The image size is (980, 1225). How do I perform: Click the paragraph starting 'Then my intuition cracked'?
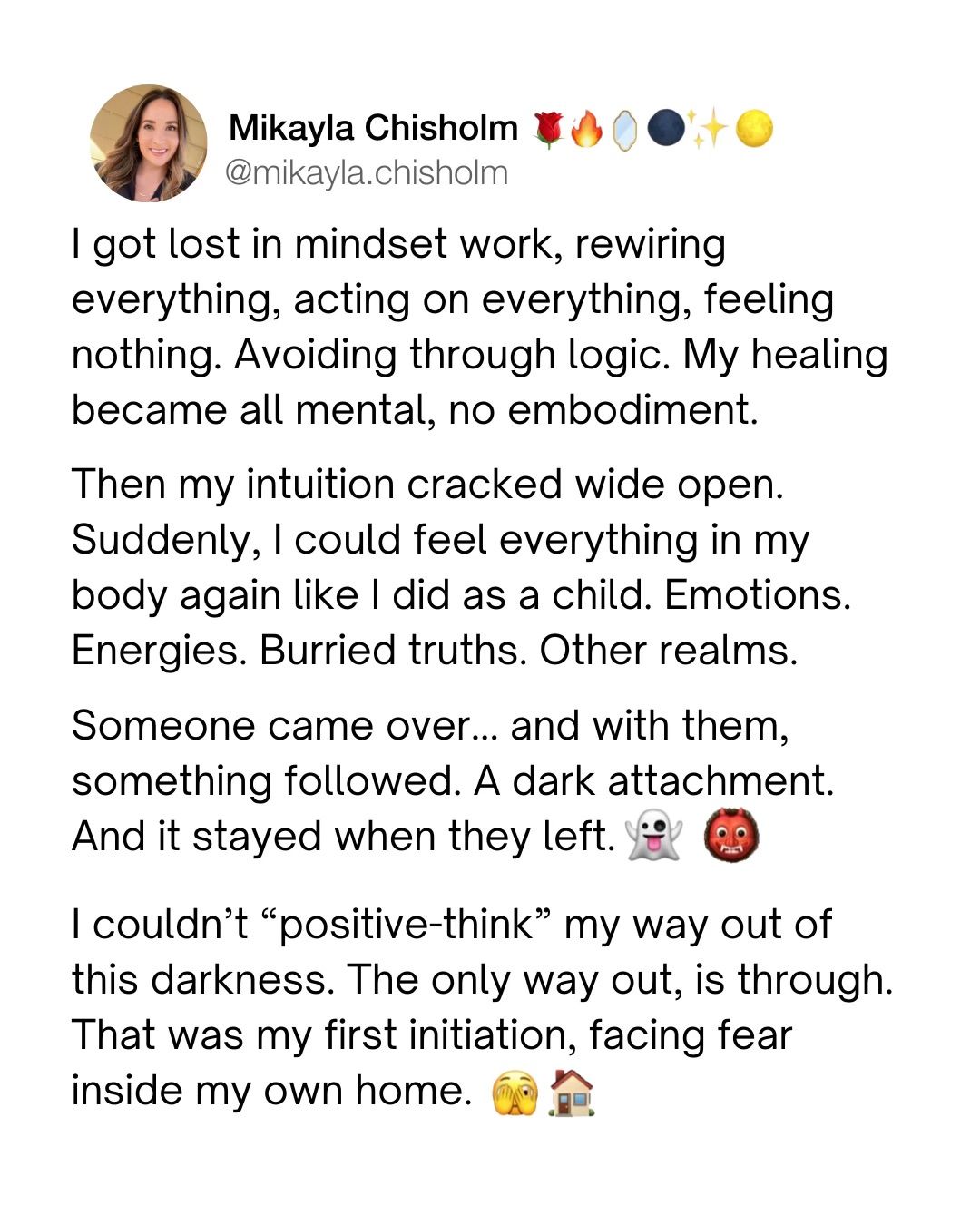point(461,567)
